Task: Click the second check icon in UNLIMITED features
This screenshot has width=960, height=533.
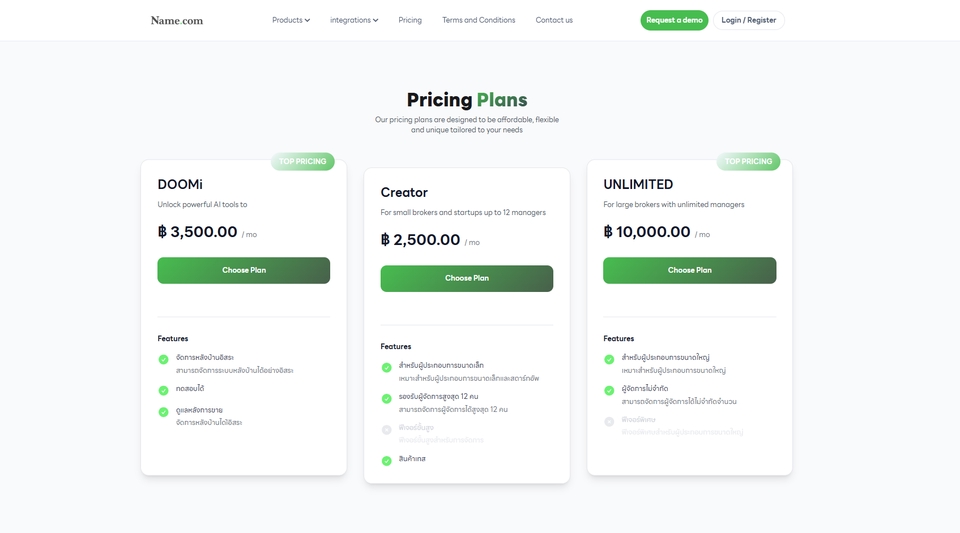Action: click(609, 390)
